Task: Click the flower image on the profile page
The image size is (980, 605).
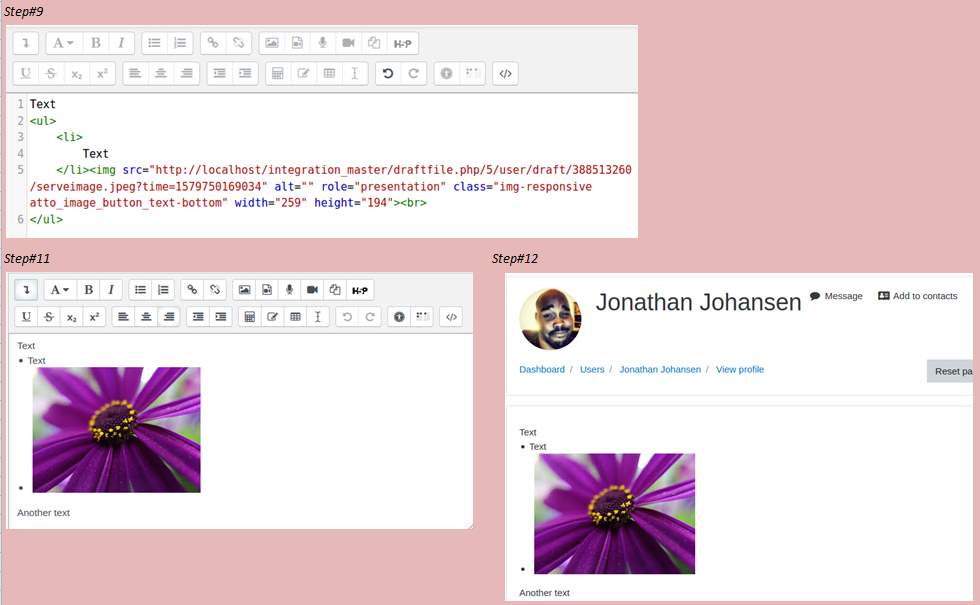Action: tap(614, 514)
